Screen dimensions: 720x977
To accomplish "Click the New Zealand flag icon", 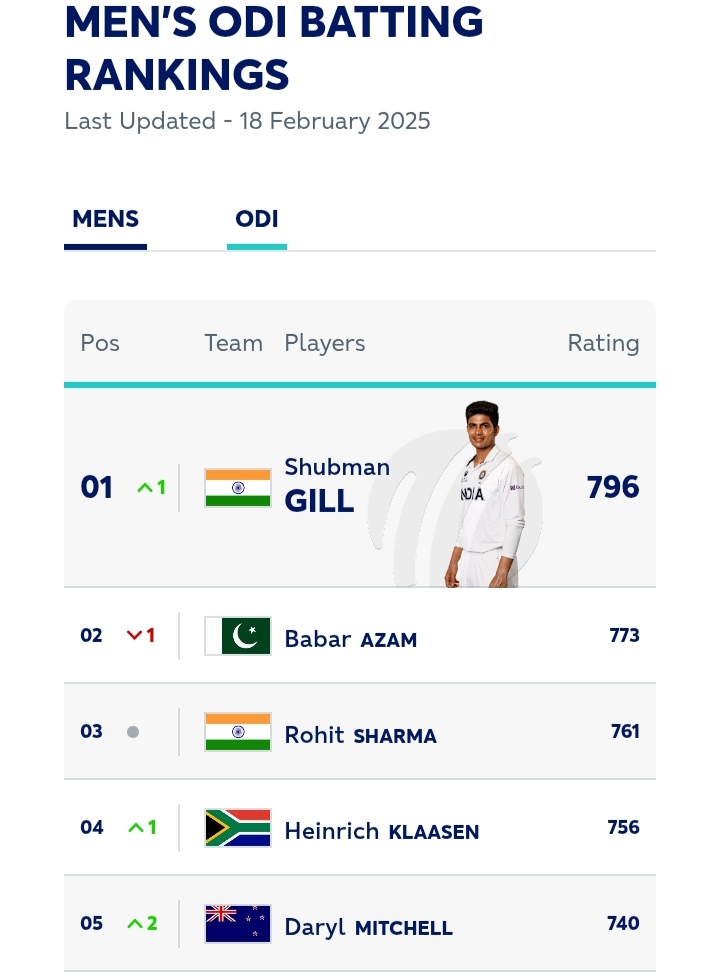I will [238, 924].
